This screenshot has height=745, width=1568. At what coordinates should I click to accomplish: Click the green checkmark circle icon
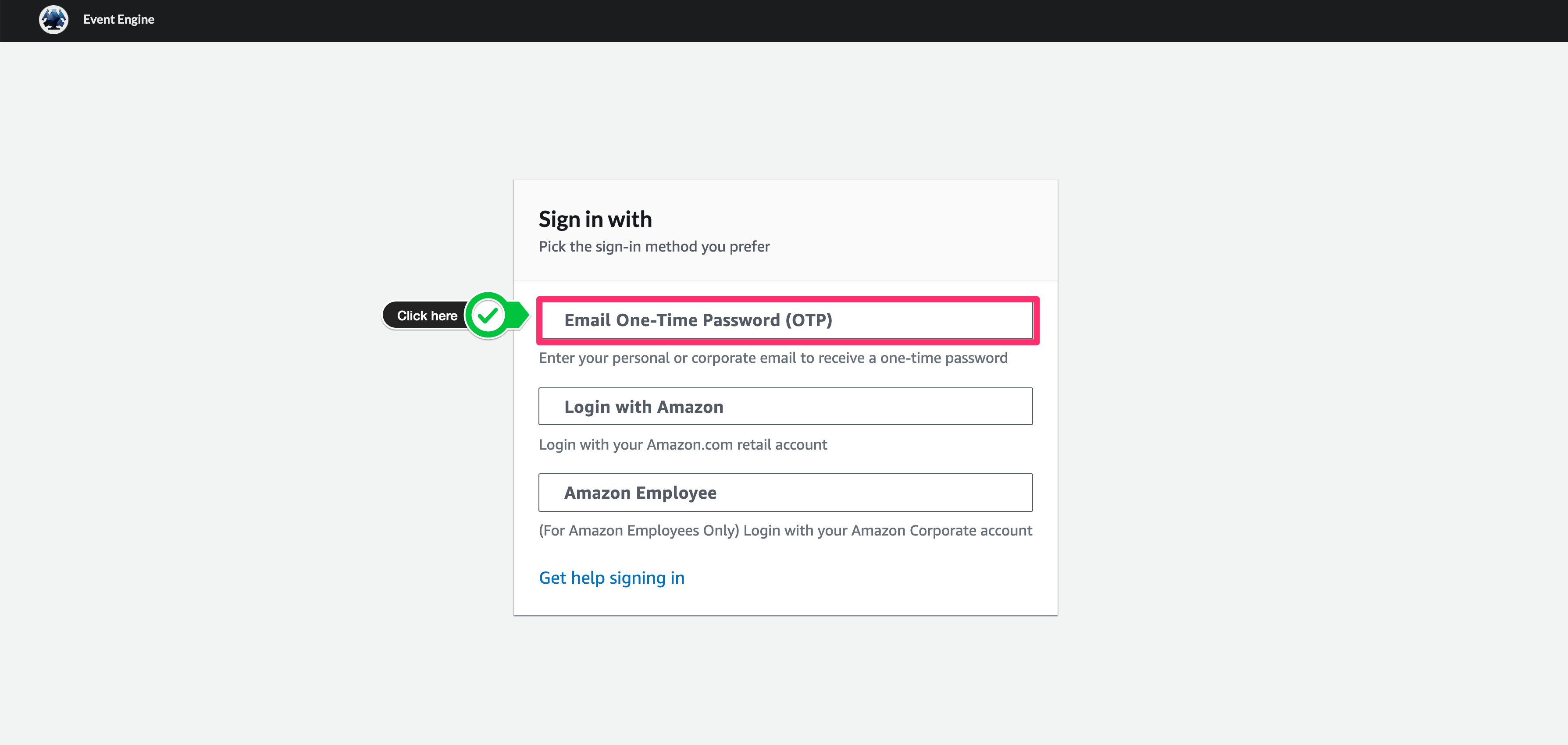[x=488, y=315]
